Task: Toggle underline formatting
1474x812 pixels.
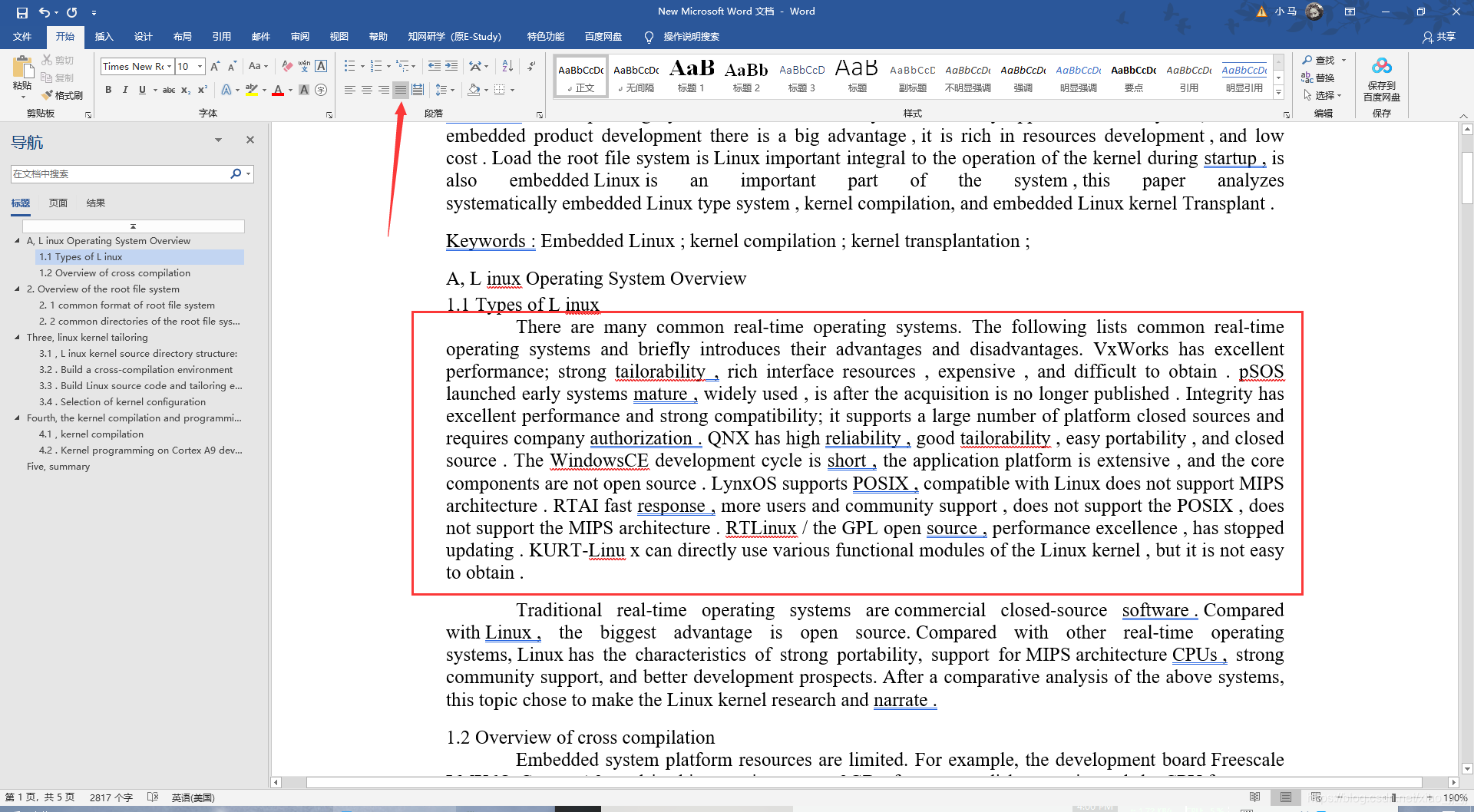Action: (x=142, y=90)
